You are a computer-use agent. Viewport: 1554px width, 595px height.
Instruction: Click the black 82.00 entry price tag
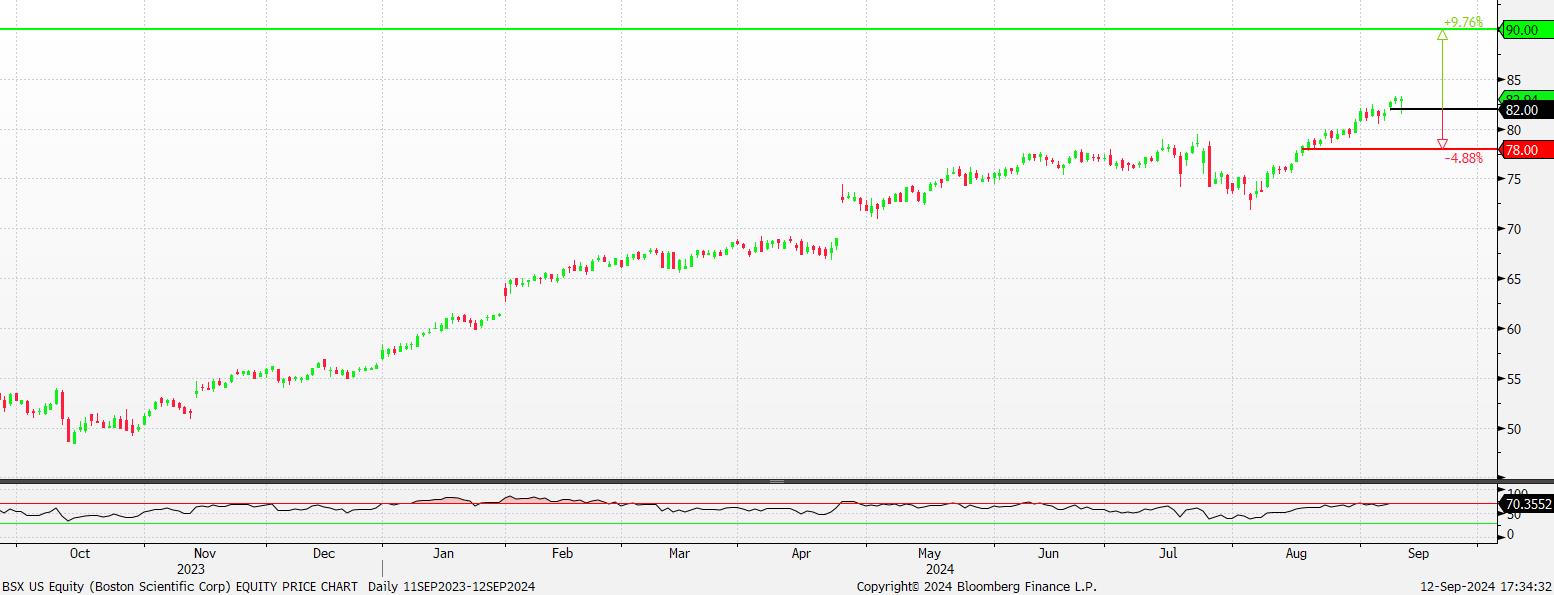pyautogui.click(x=1526, y=110)
